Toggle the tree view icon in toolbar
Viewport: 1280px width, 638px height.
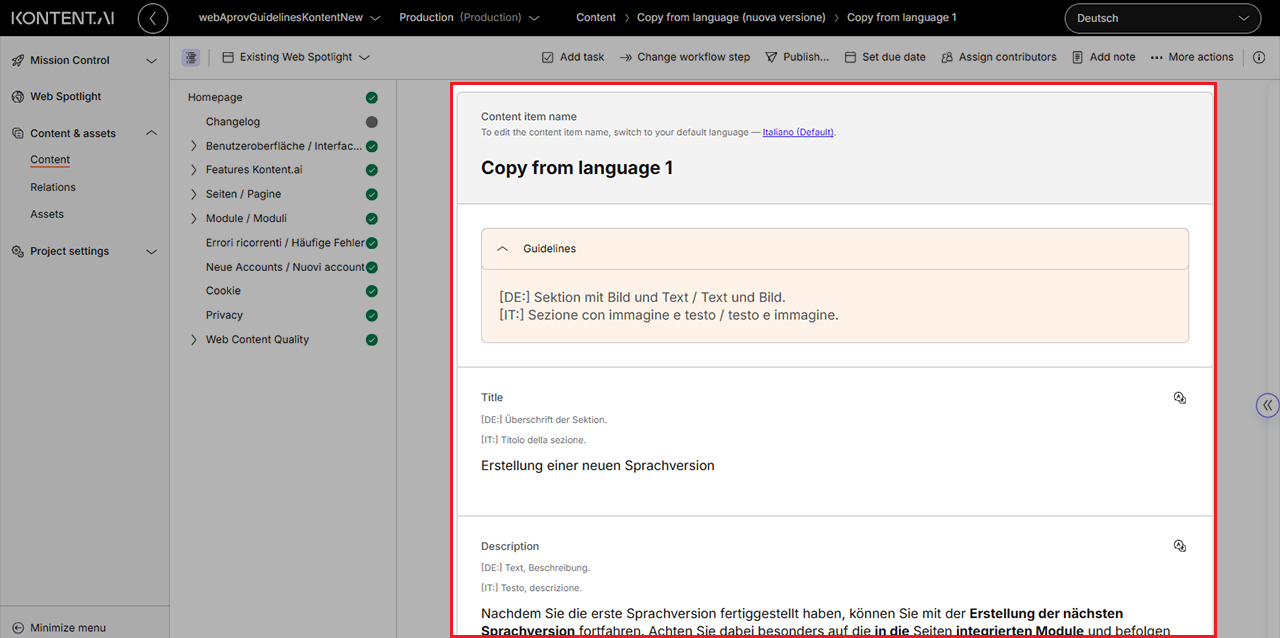click(x=191, y=58)
